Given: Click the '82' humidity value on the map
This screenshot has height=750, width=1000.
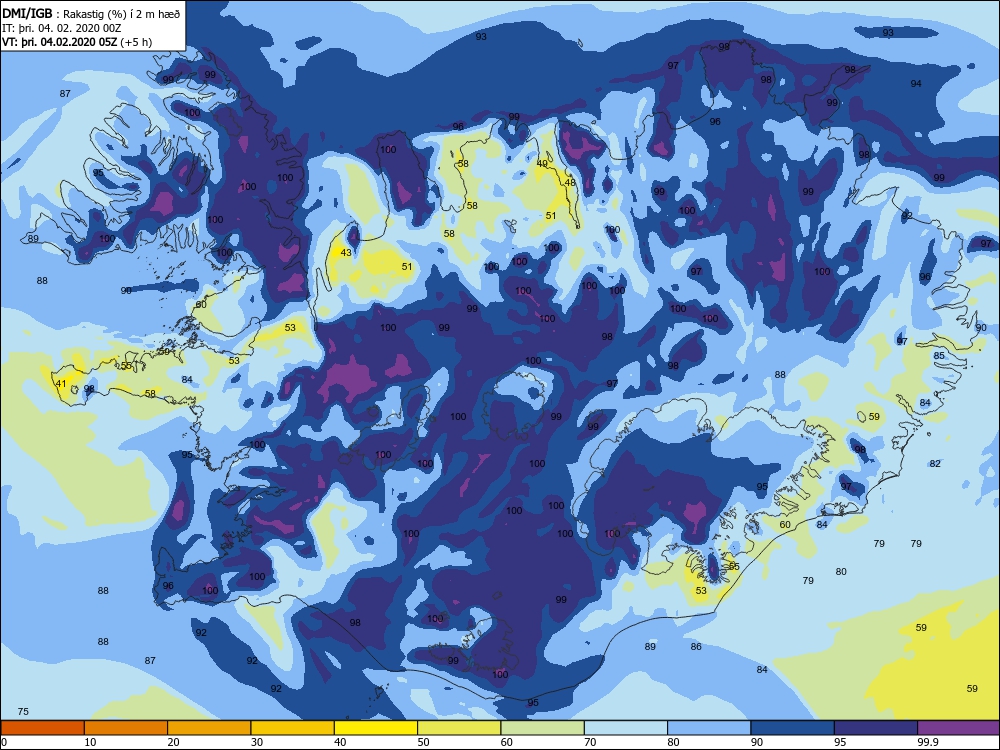Looking at the screenshot, I should 935,464.
